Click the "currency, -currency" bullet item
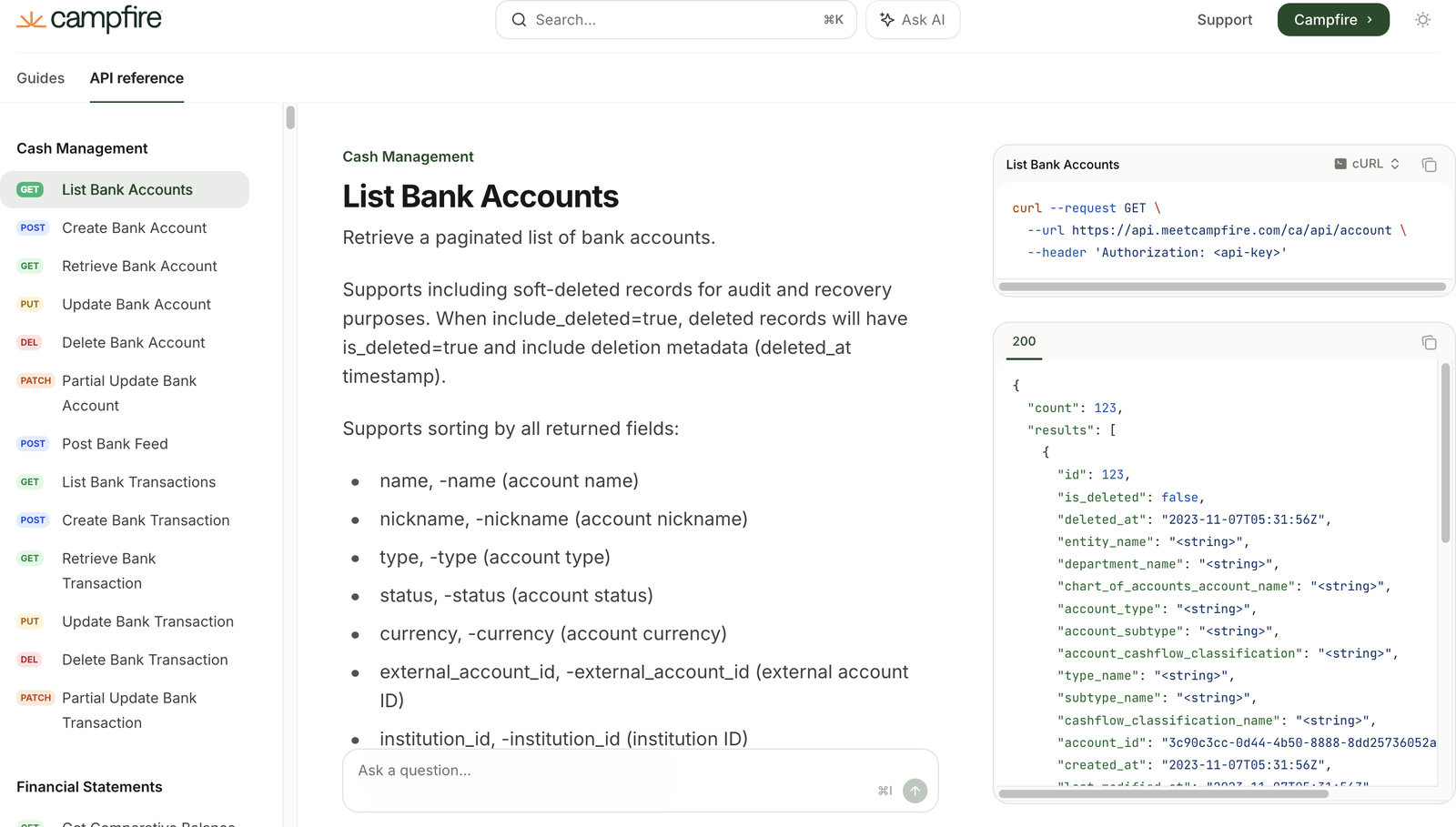1456x827 pixels. pyautogui.click(x=553, y=633)
